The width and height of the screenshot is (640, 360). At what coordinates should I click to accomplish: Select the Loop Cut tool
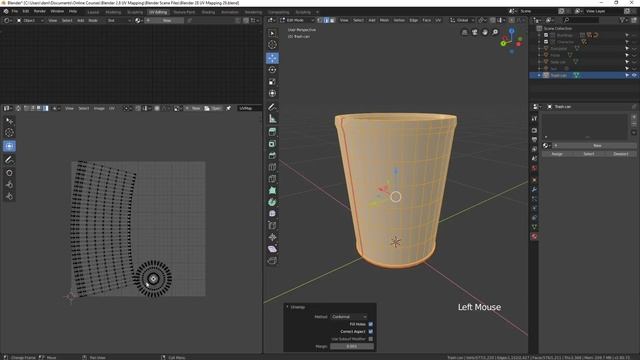[x=272, y=167]
